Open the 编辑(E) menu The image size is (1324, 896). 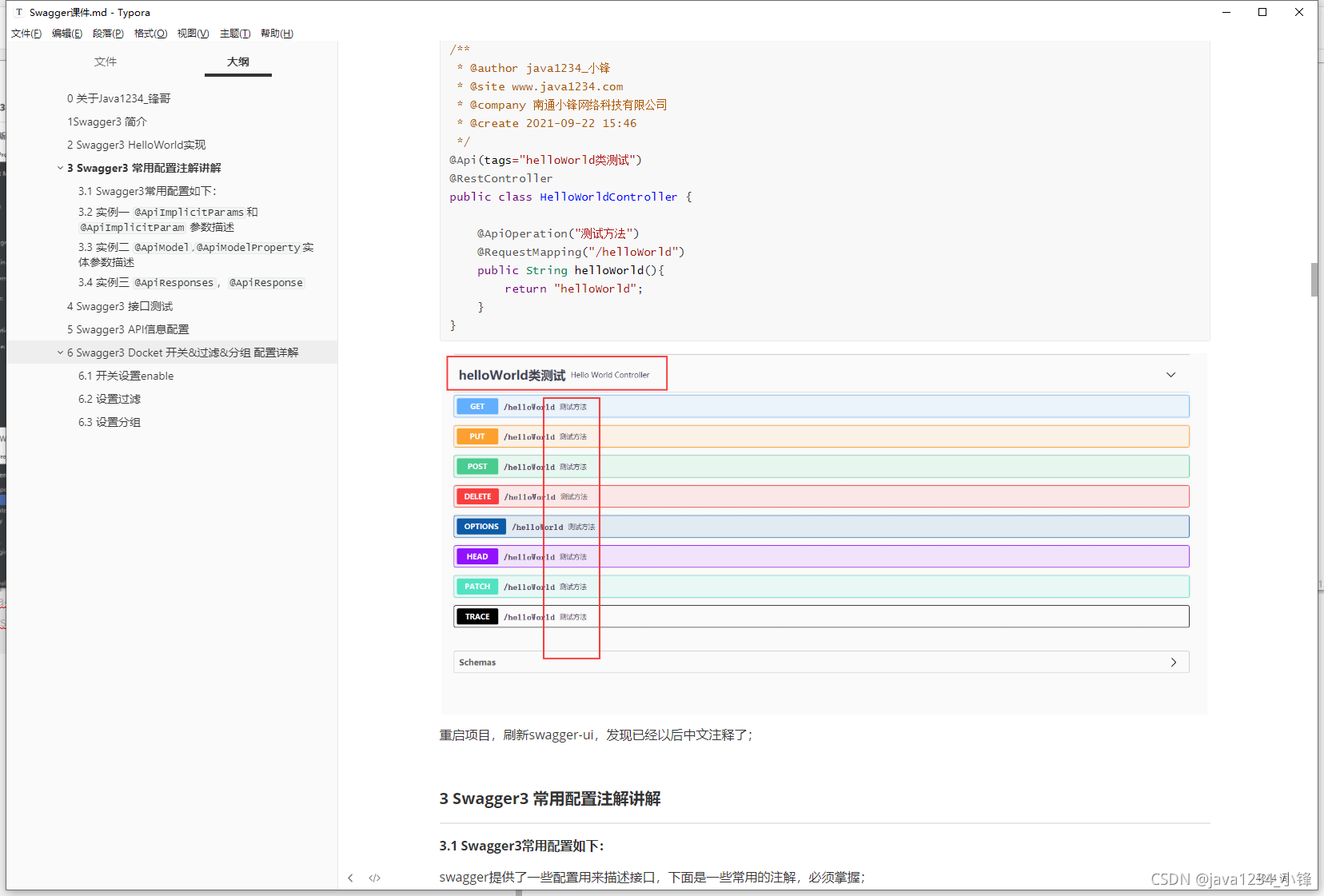tap(67, 34)
